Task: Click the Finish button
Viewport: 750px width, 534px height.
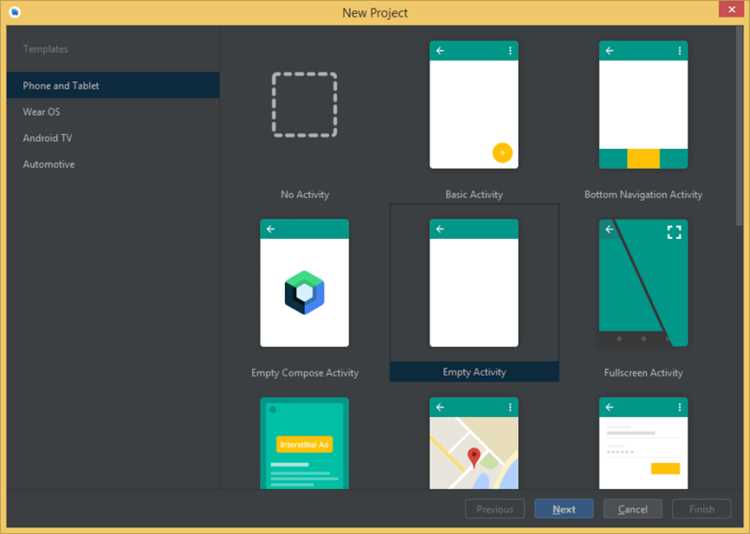Action: click(x=702, y=509)
